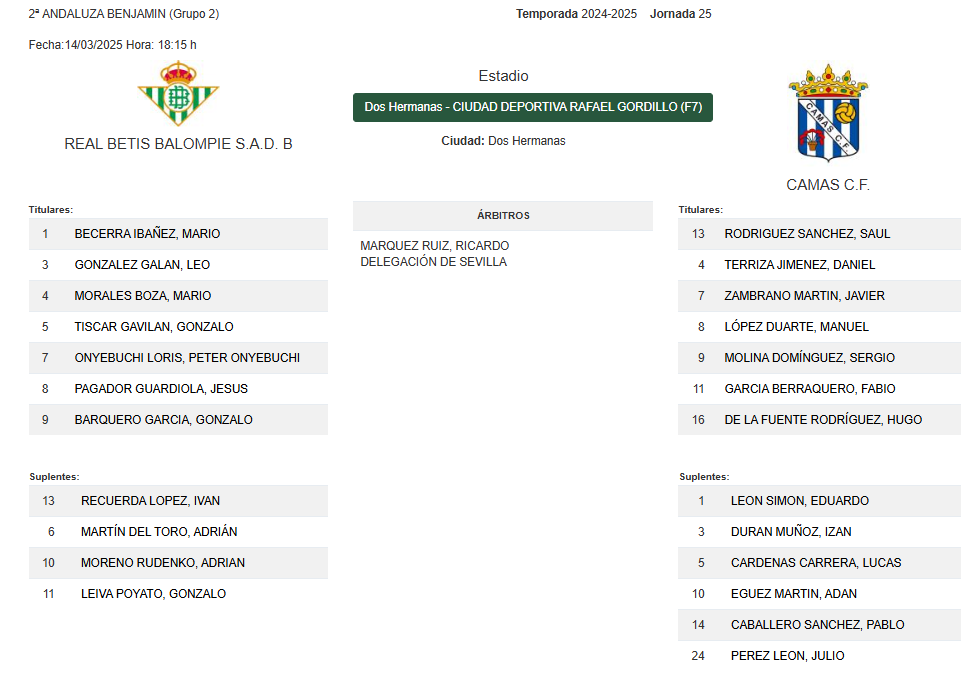Select substitute CABALLERO SANCHEZ, PABLO
Viewport: 961px width, 684px height.
tap(819, 625)
